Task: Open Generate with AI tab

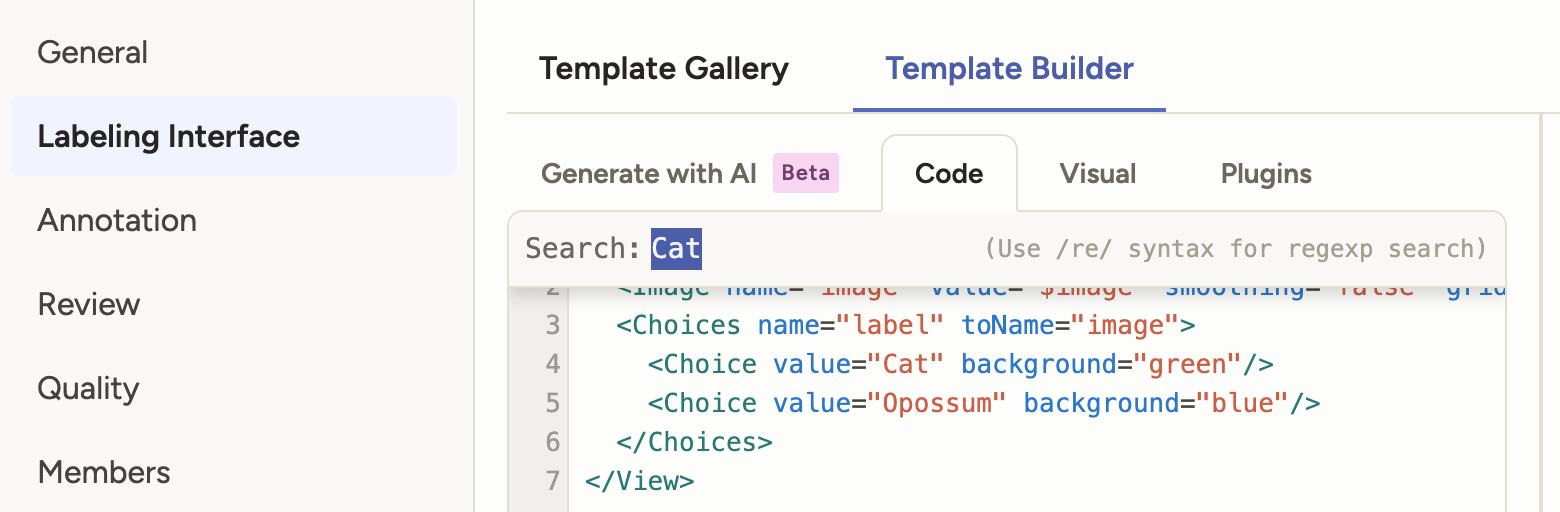Action: pyautogui.click(x=649, y=173)
